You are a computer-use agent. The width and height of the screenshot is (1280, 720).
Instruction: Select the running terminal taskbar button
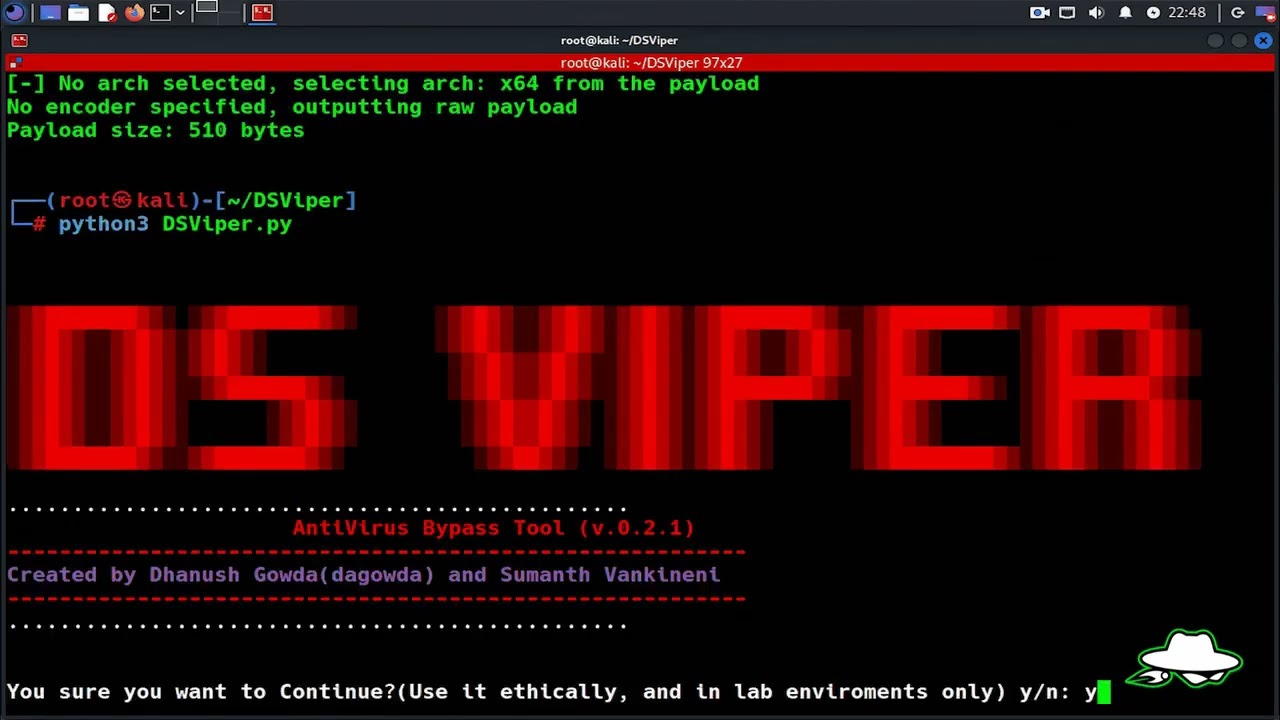(262, 13)
